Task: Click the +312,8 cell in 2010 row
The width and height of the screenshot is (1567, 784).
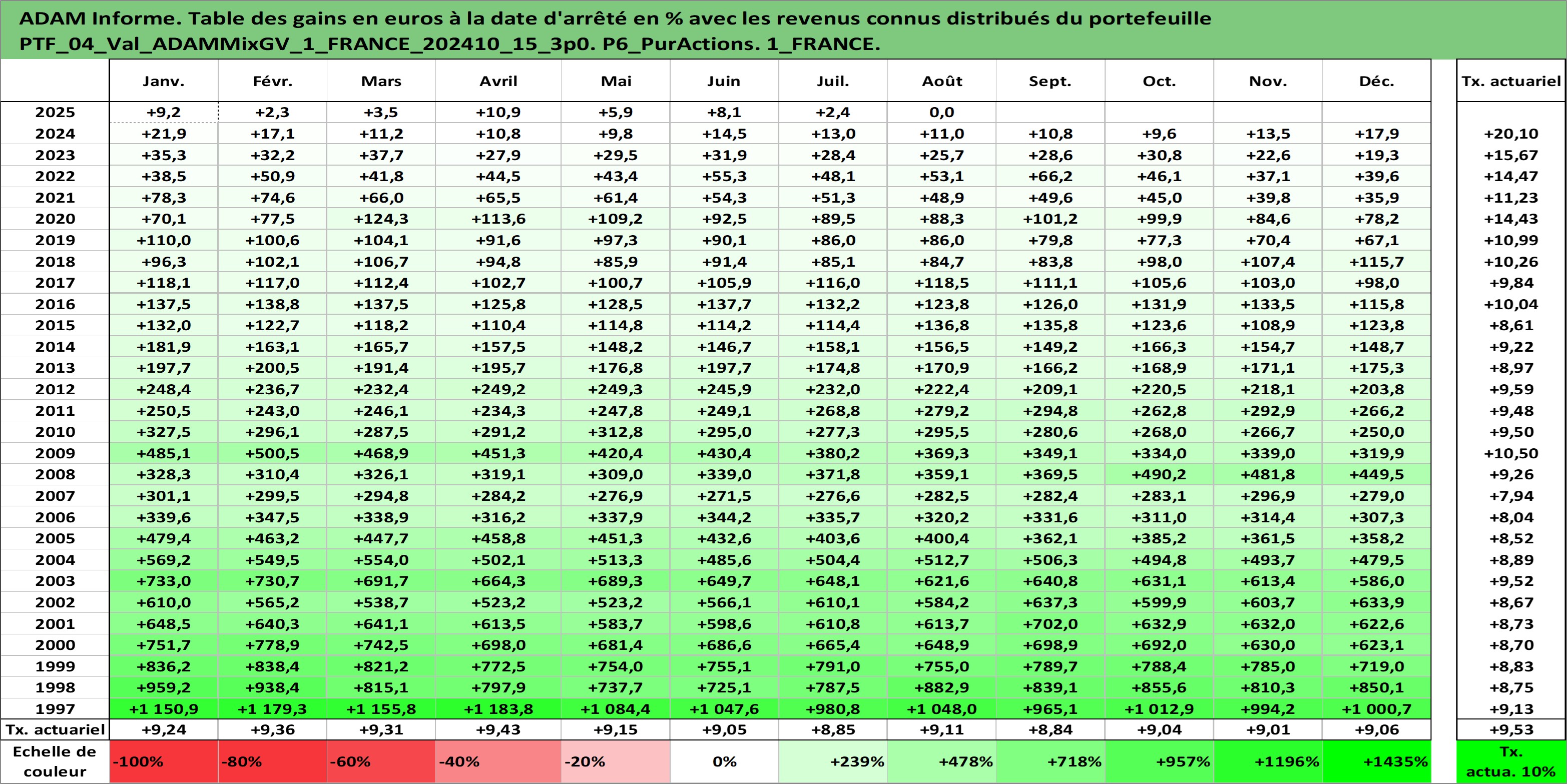Action: [616, 432]
